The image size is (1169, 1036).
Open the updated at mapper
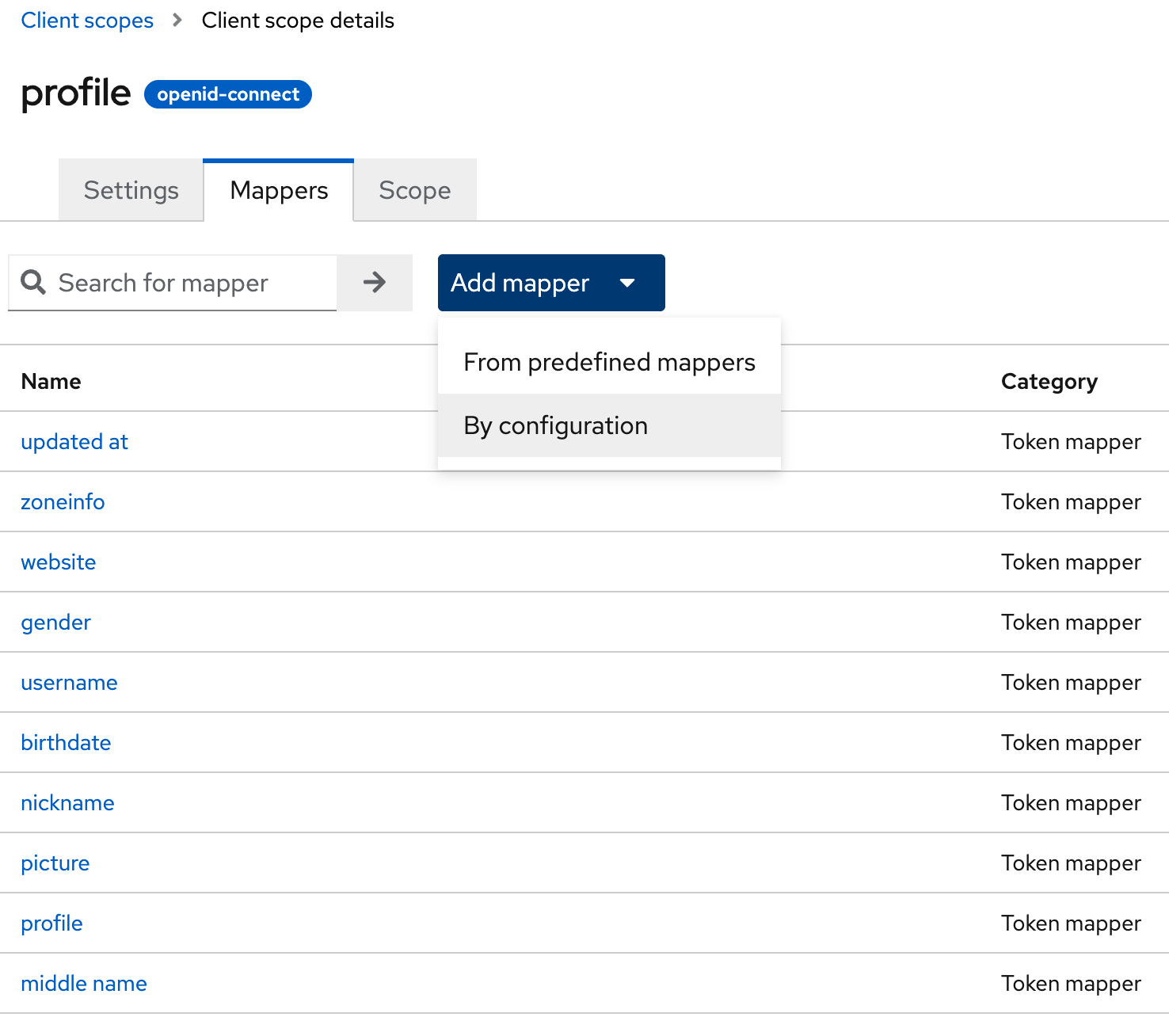[74, 442]
